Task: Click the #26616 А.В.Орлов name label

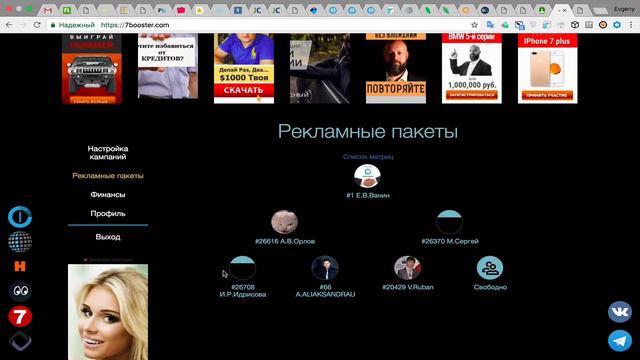Action: pyautogui.click(x=284, y=241)
